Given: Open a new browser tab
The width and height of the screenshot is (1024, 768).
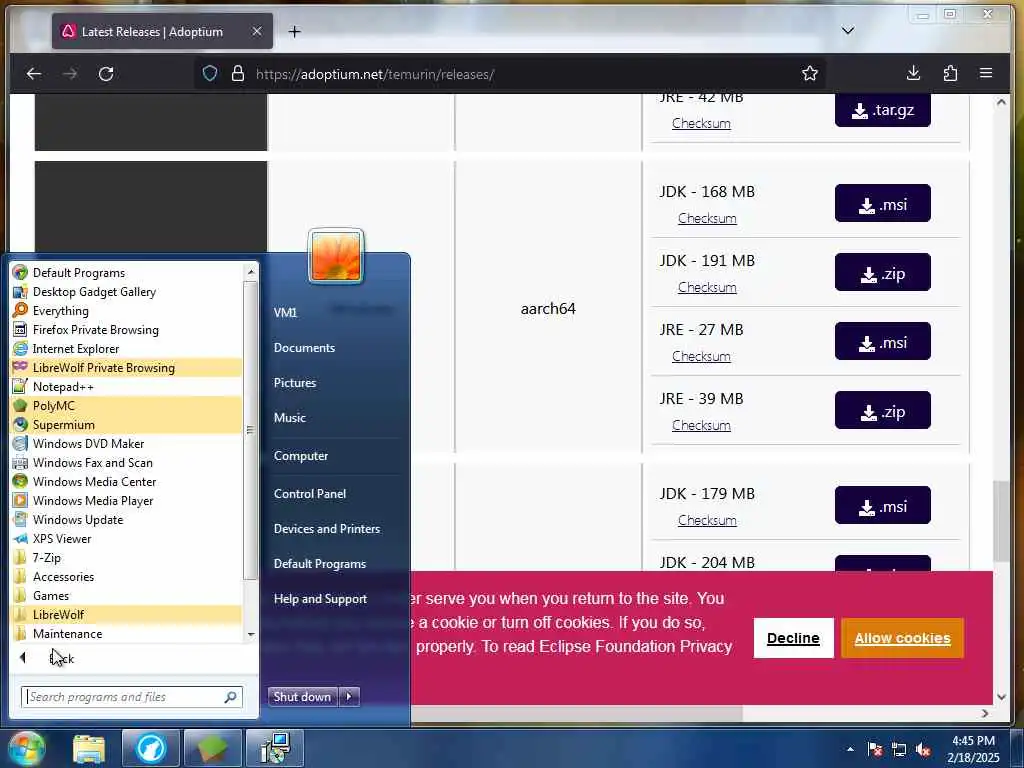Looking at the screenshot, I should [x=295, y=31].
